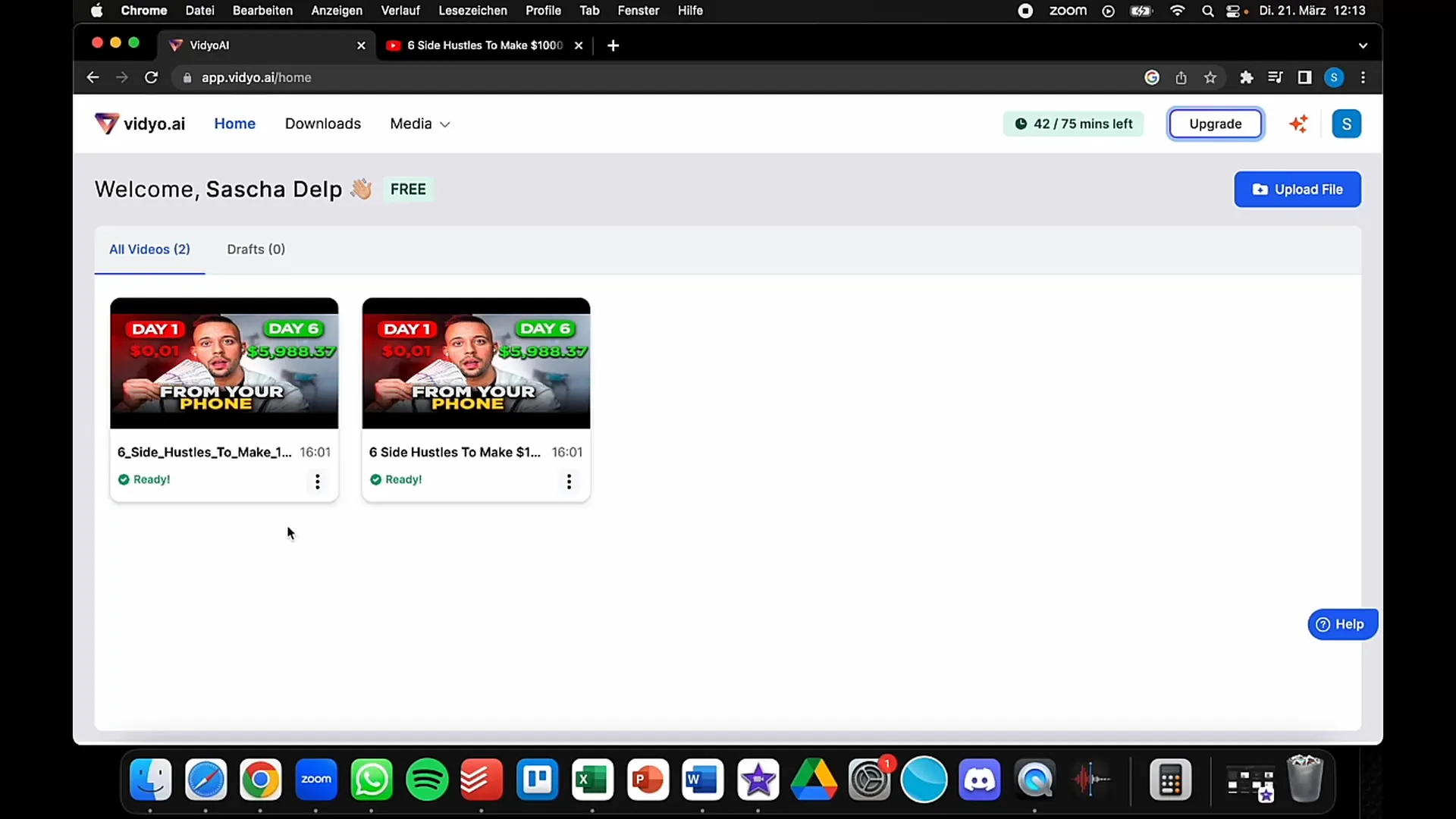Click the Spotify icon in macOS dock
The width and height of the screenshot is (1456, 819).
tap(426, 779)
